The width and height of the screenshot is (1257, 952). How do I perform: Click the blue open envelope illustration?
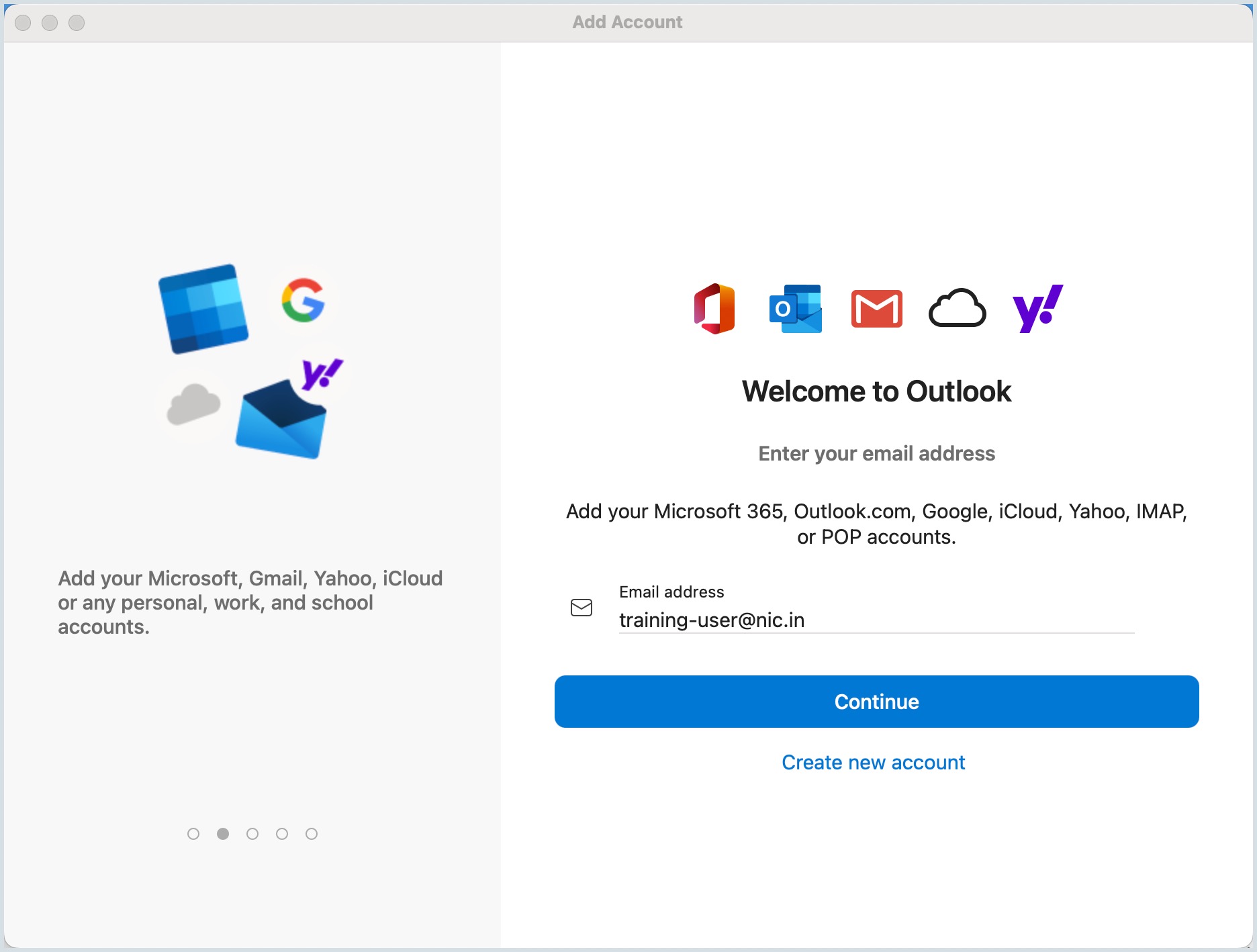281,420
